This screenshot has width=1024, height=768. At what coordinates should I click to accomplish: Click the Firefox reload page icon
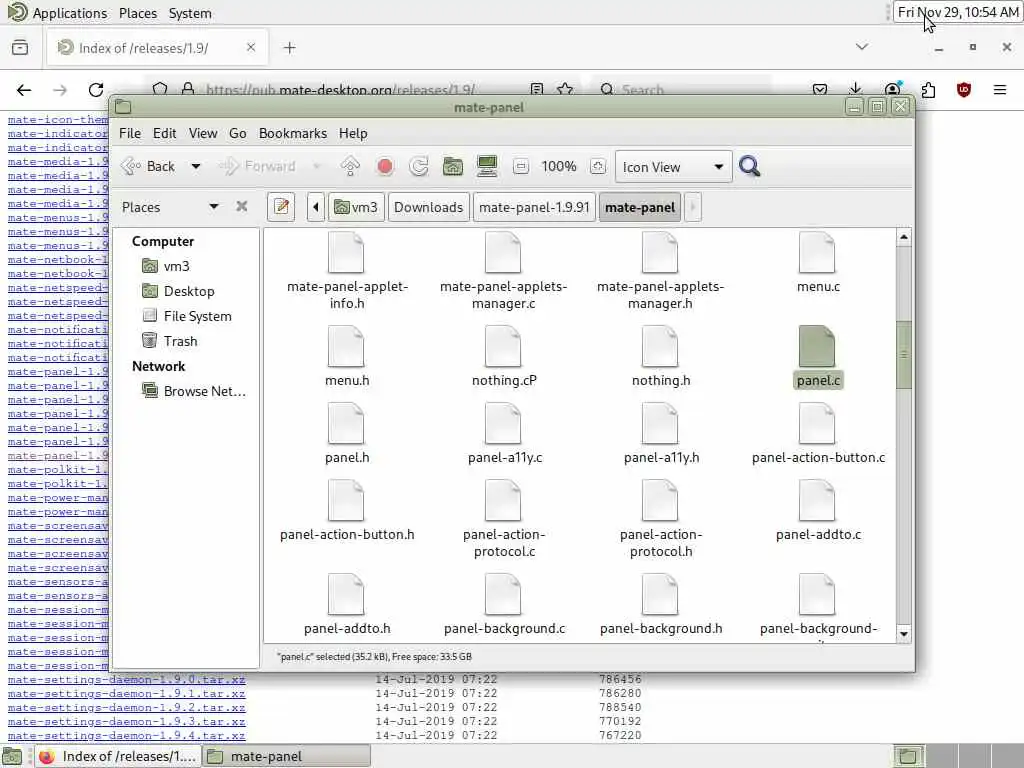pyautogui.click(x=96, y=89)
